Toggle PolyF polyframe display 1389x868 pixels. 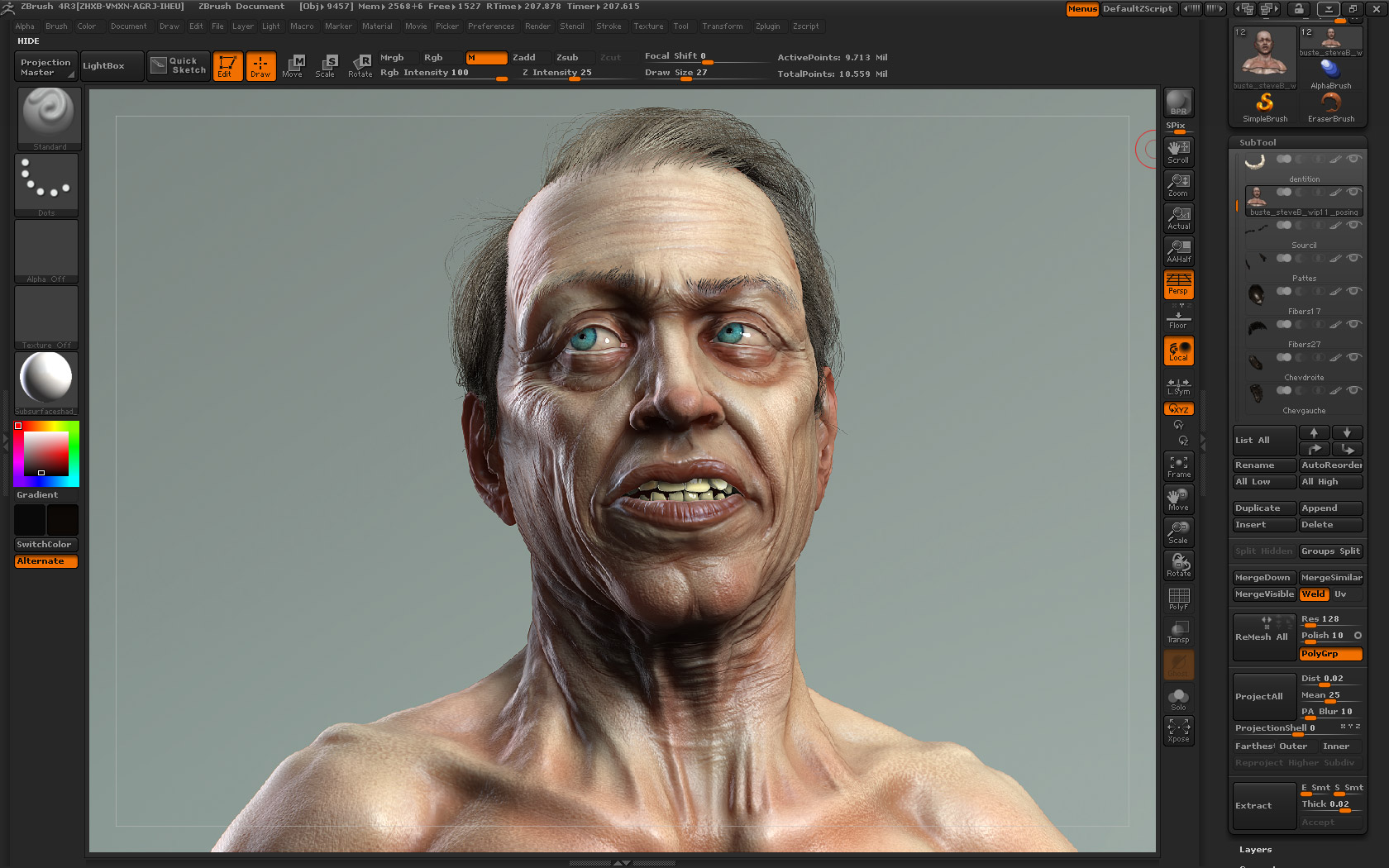tap(1178, 599)
